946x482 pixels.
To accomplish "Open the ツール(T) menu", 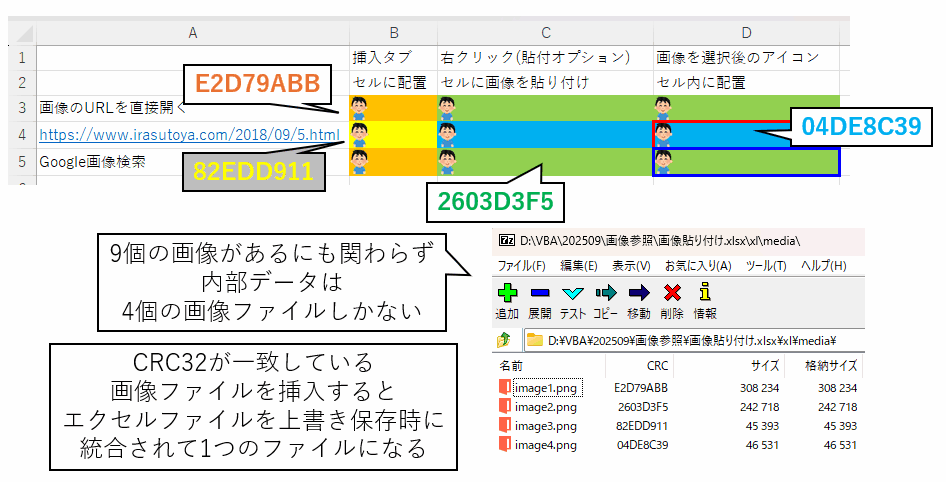I will 766,265.
